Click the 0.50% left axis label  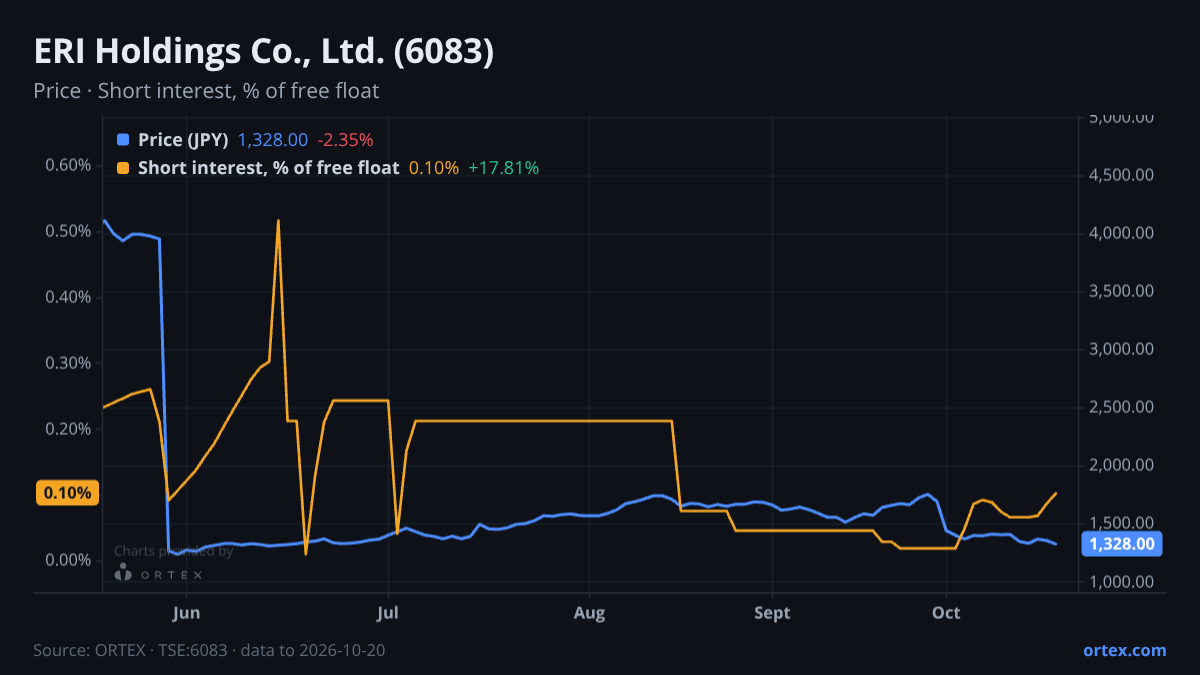click(68, 231)
